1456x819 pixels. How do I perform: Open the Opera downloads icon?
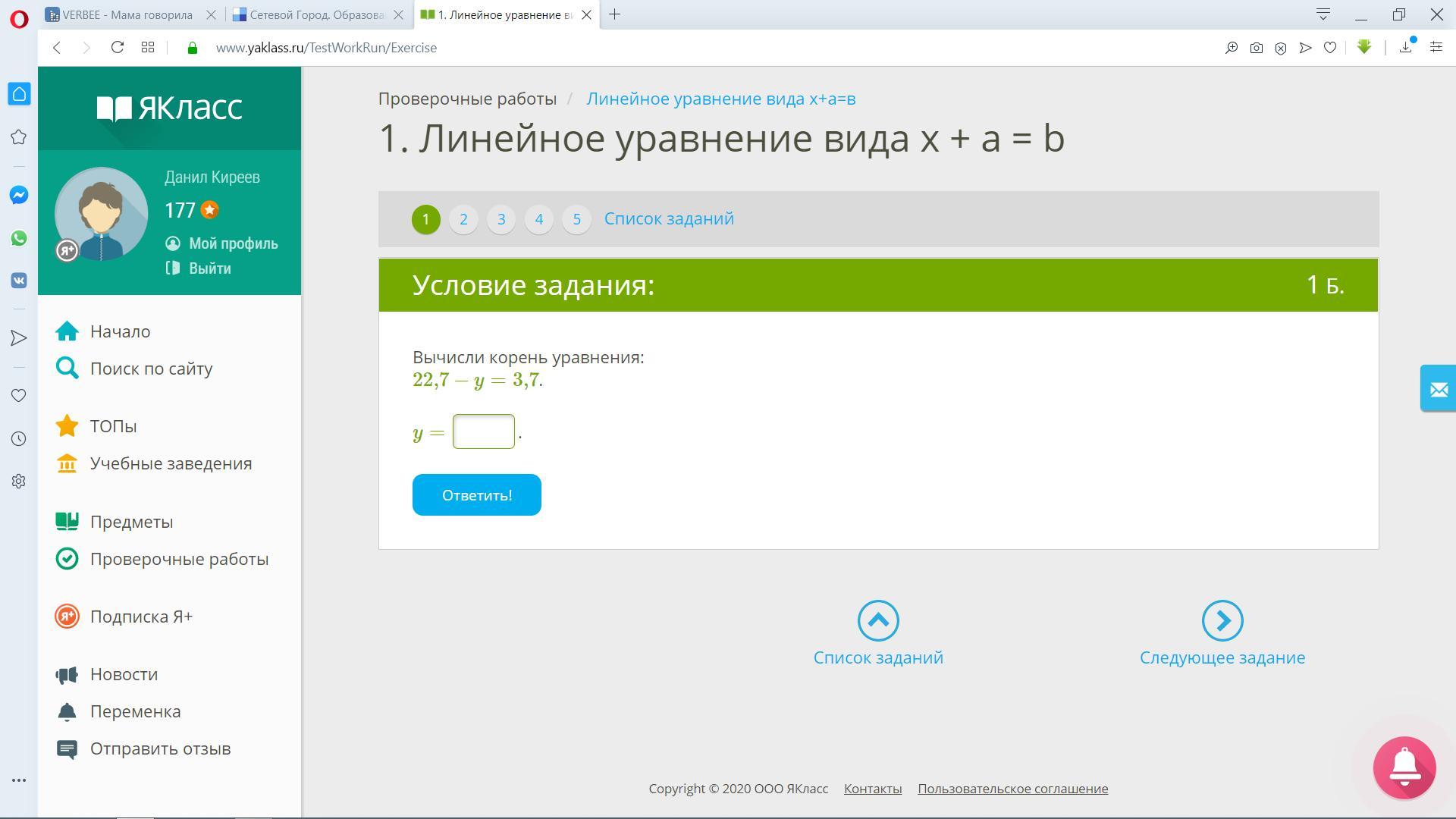tap(1405, 48)
